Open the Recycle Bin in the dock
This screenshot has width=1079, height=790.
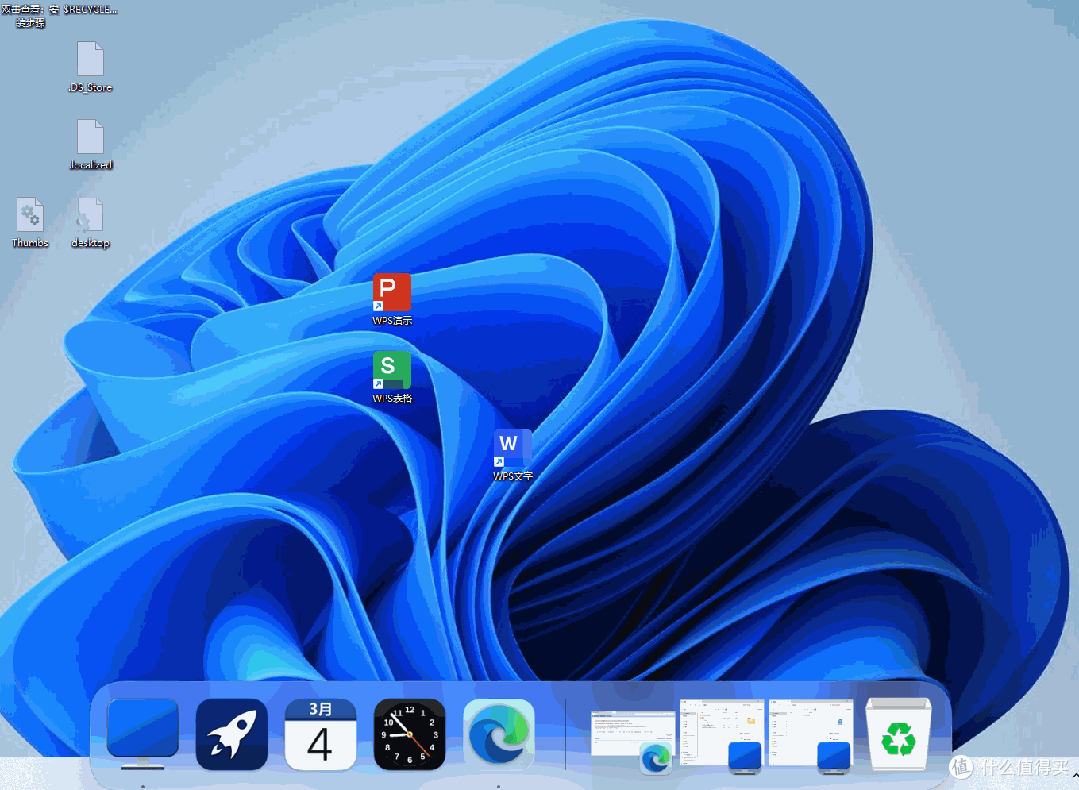[898, 734]
